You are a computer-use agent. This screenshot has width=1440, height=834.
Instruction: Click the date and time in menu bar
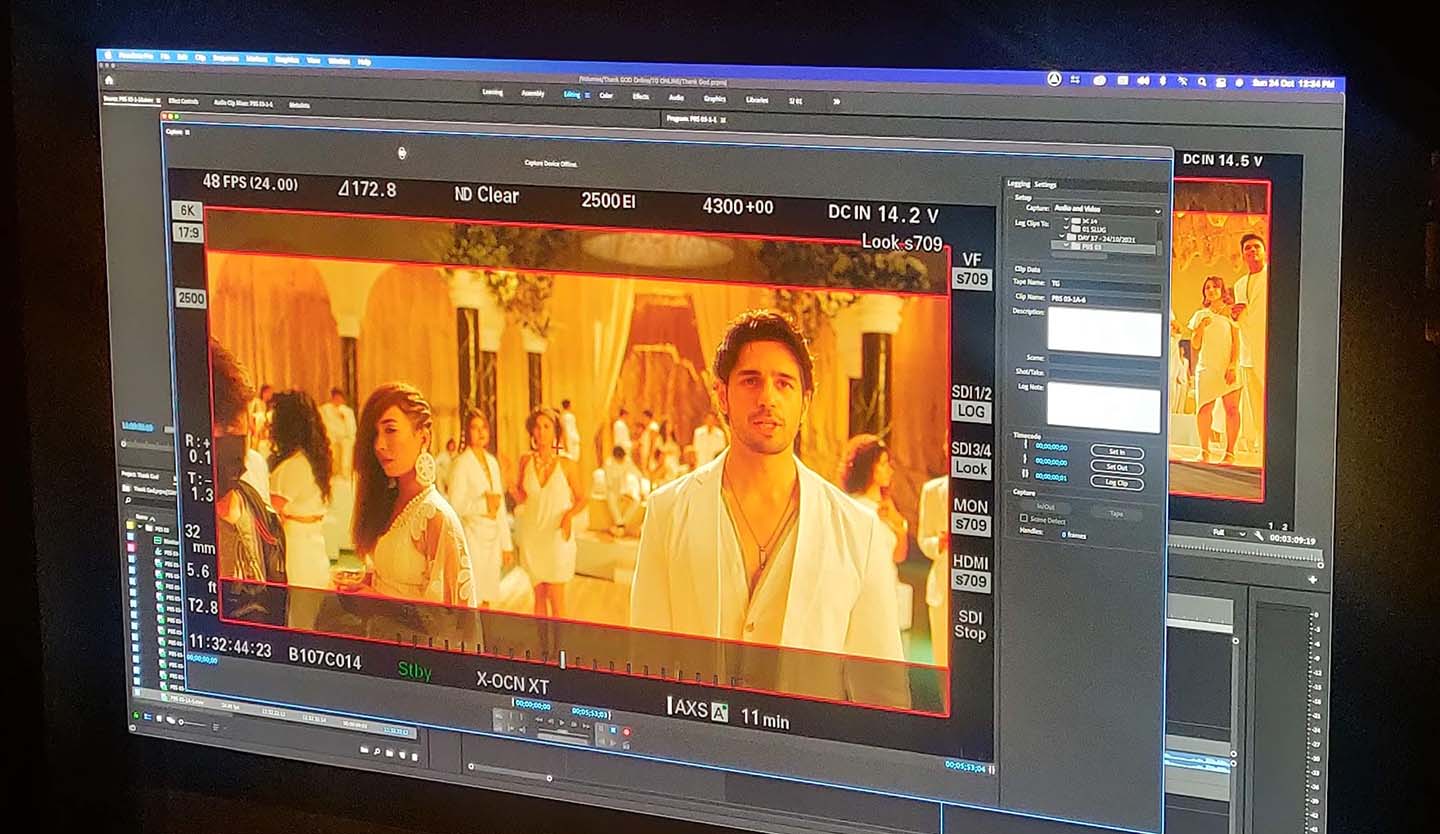(x=1293, y=83)
